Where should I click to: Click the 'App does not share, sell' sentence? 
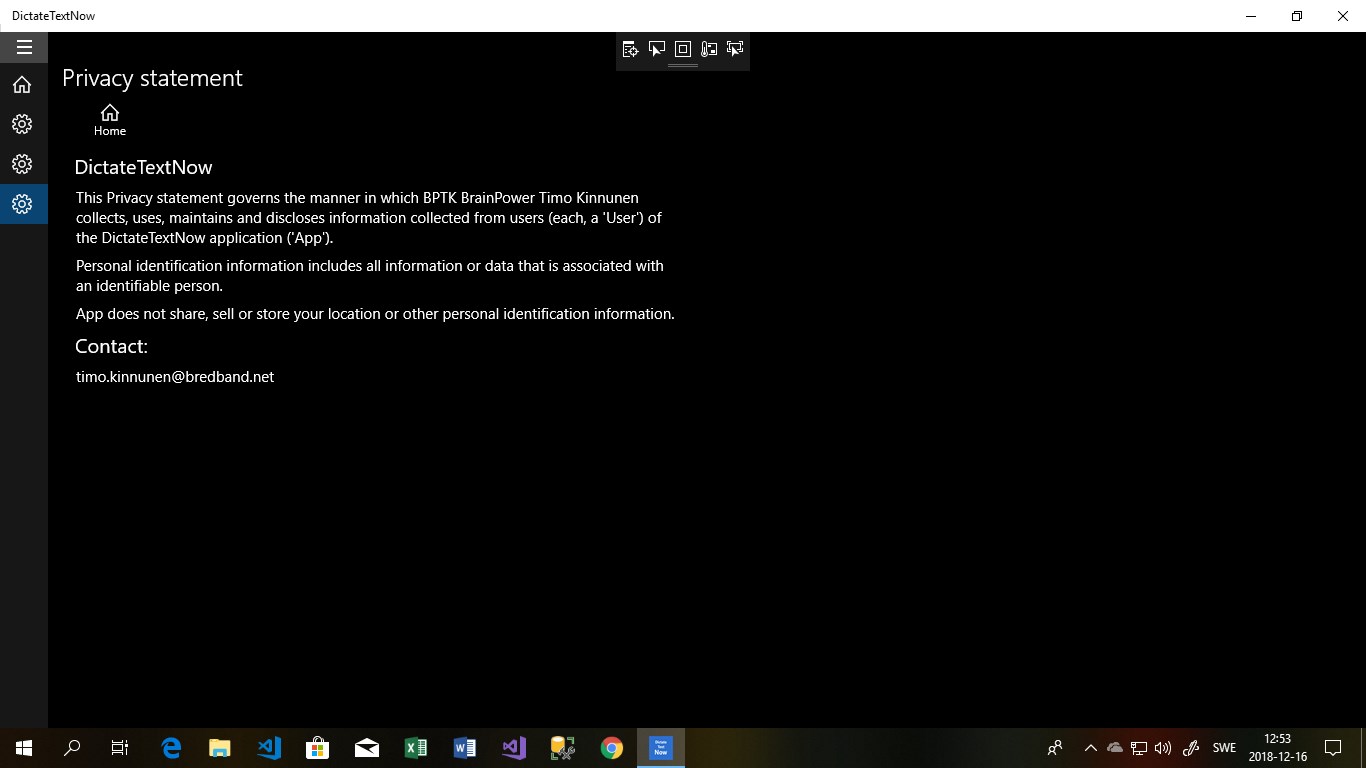point(375,314)
